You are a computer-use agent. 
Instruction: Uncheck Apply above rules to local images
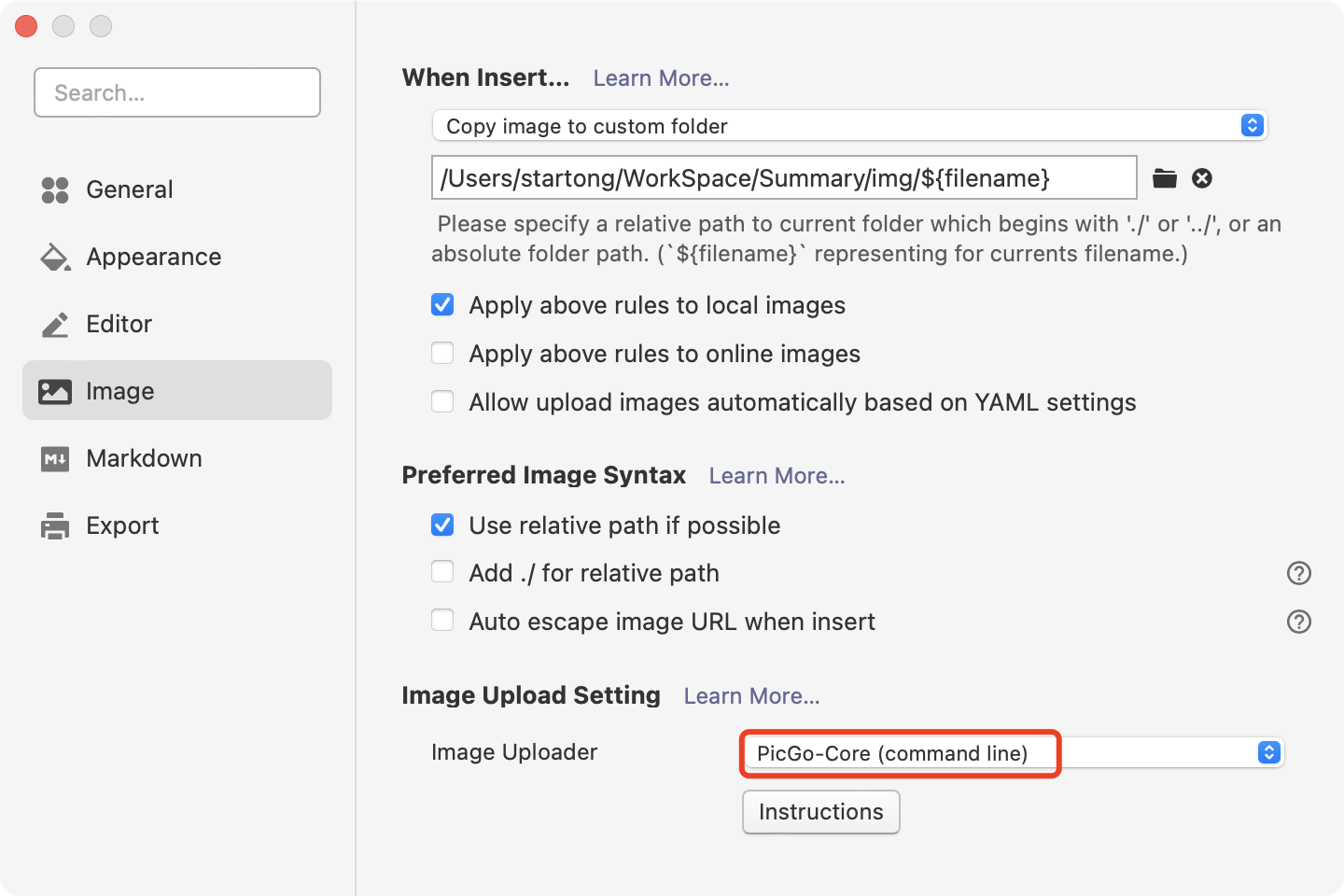[x=442, y=305]
